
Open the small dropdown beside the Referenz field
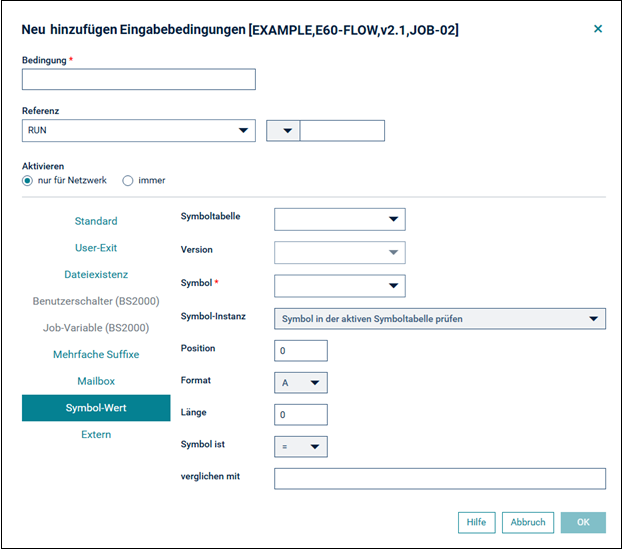283,131
